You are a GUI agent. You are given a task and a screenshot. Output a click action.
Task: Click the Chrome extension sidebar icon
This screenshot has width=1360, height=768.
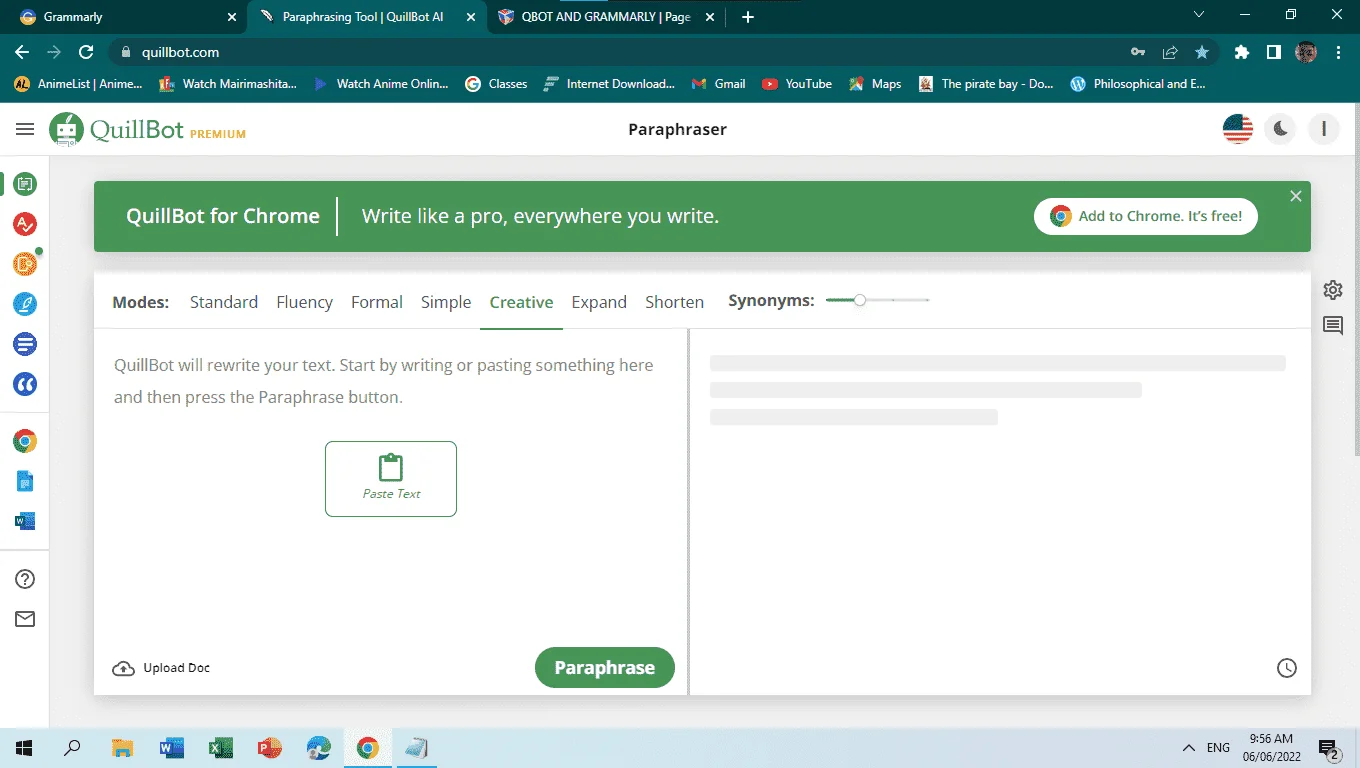click(x=25, y=441)
